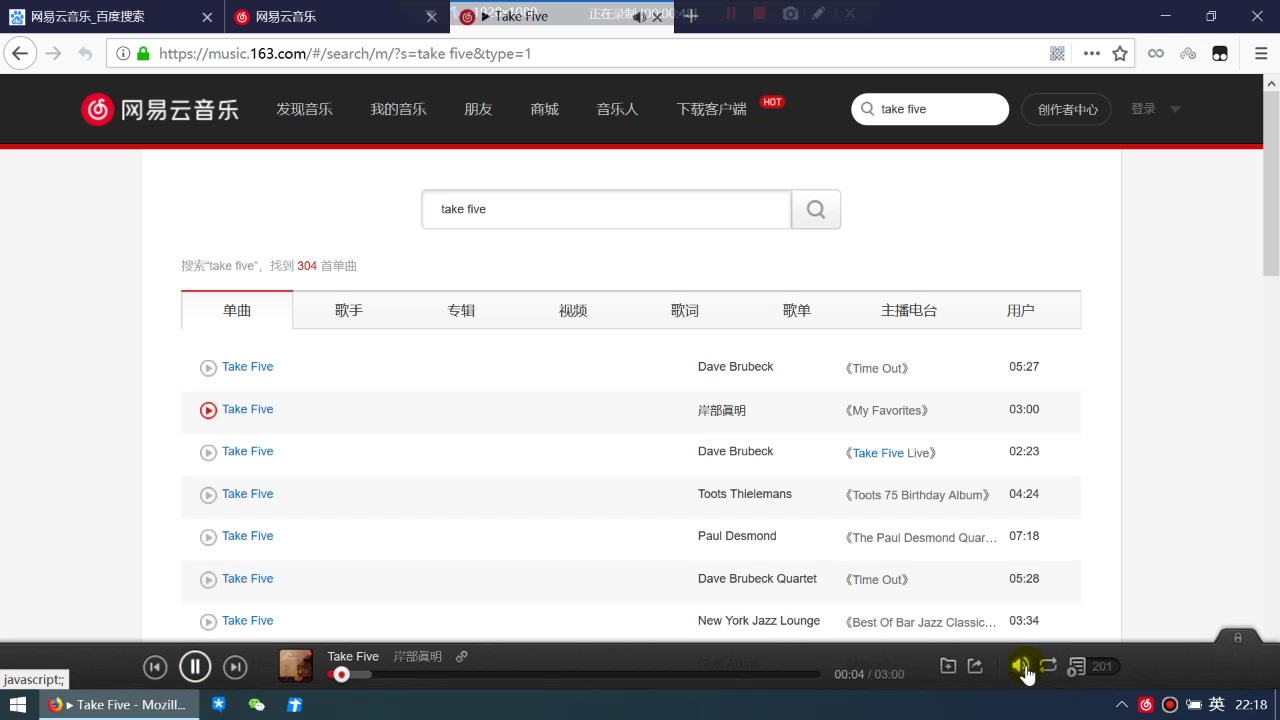Open artist 岸部眞明 in results list
The image size is (1280, 720).
(722, 410)
